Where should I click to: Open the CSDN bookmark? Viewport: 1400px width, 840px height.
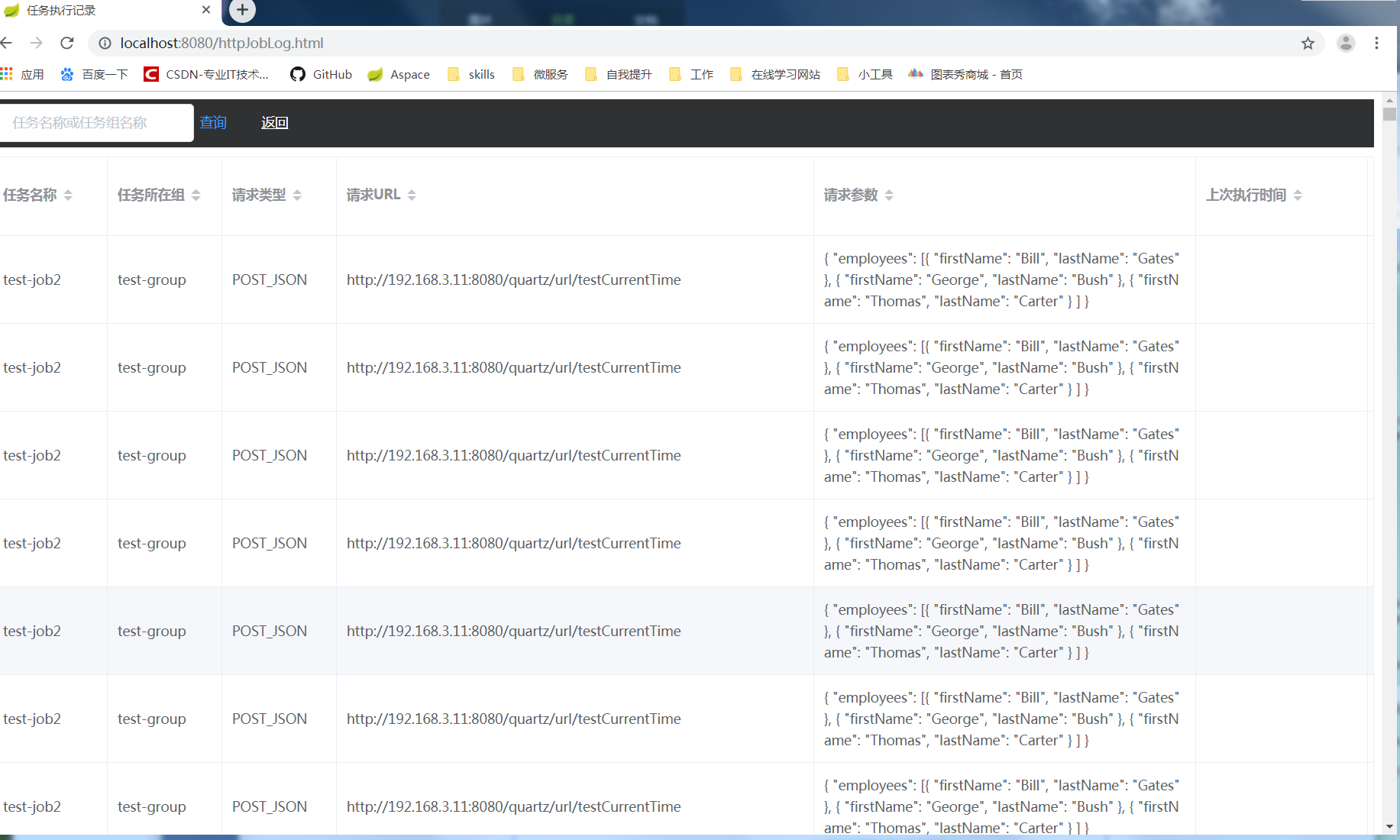click(206, 74)
